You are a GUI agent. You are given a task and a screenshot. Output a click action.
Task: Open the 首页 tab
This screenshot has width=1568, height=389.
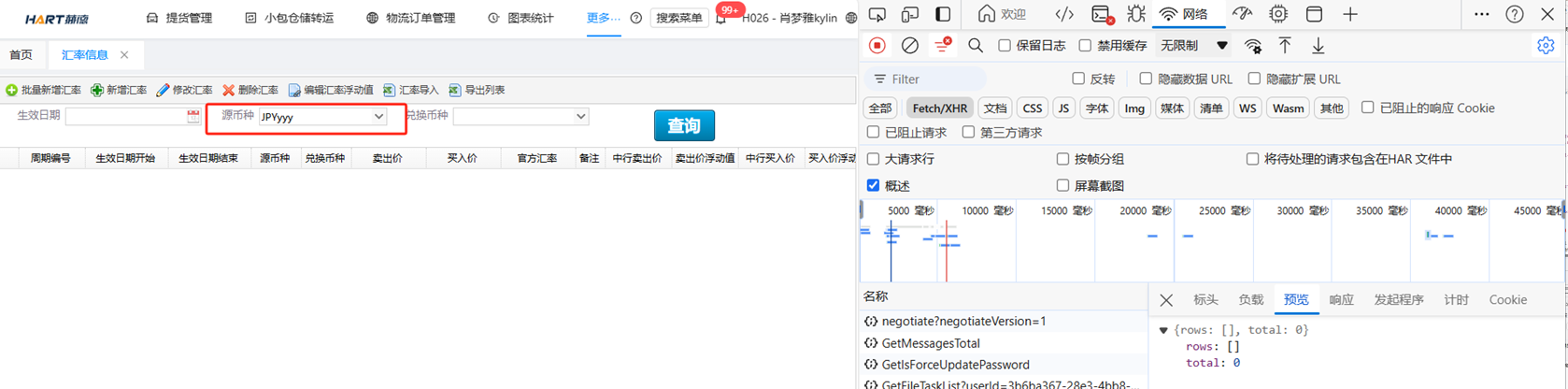click(x=21, y=55)
